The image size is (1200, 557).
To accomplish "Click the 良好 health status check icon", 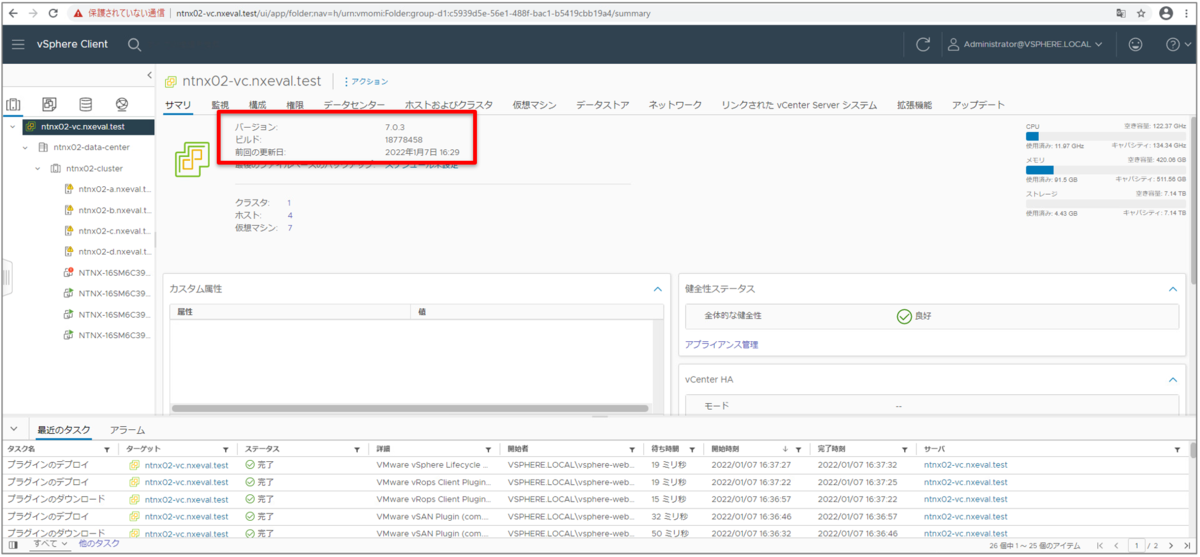I will (904, 316).
